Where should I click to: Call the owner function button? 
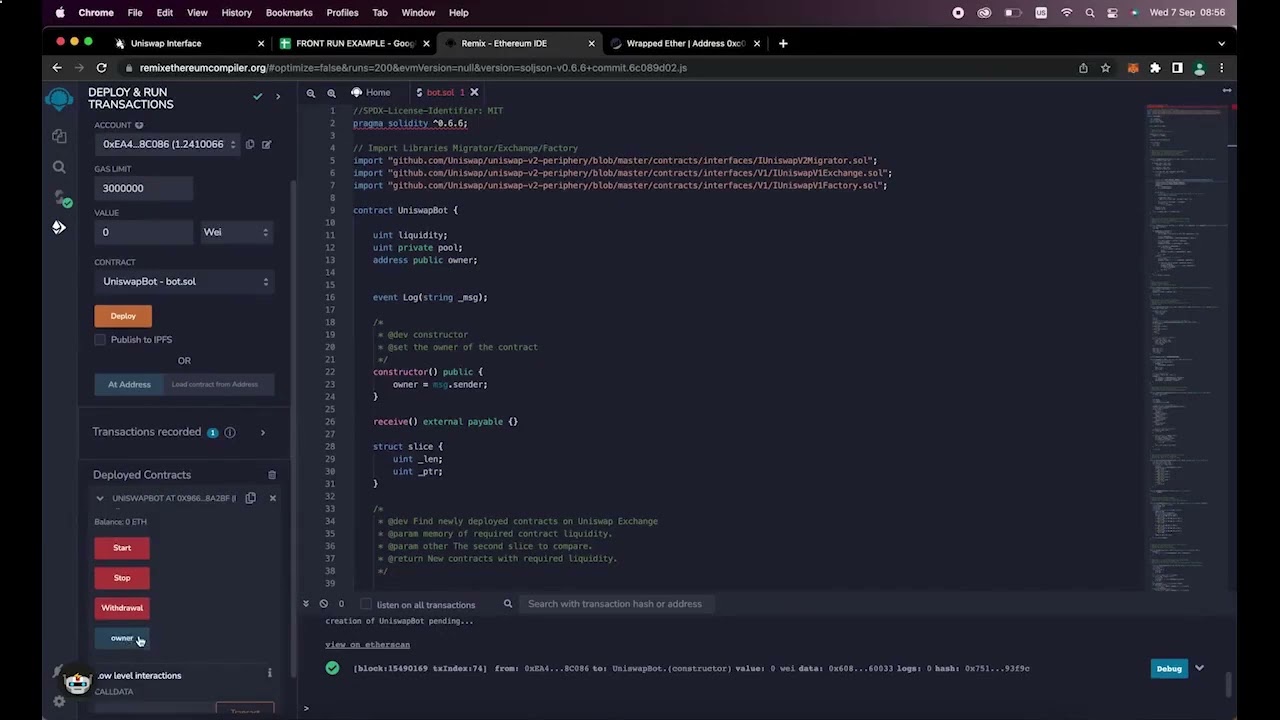[x=122, y=638]
